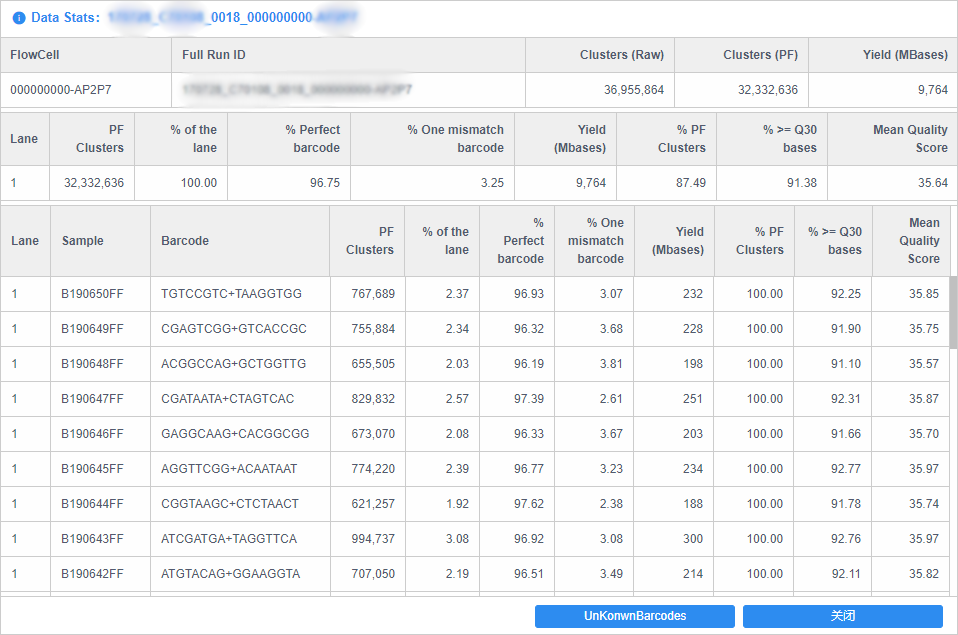Screen dimensions: 958x635
Task: Click barcode GAGGCAAG+CACGGCGG
Action: [235, 434]
